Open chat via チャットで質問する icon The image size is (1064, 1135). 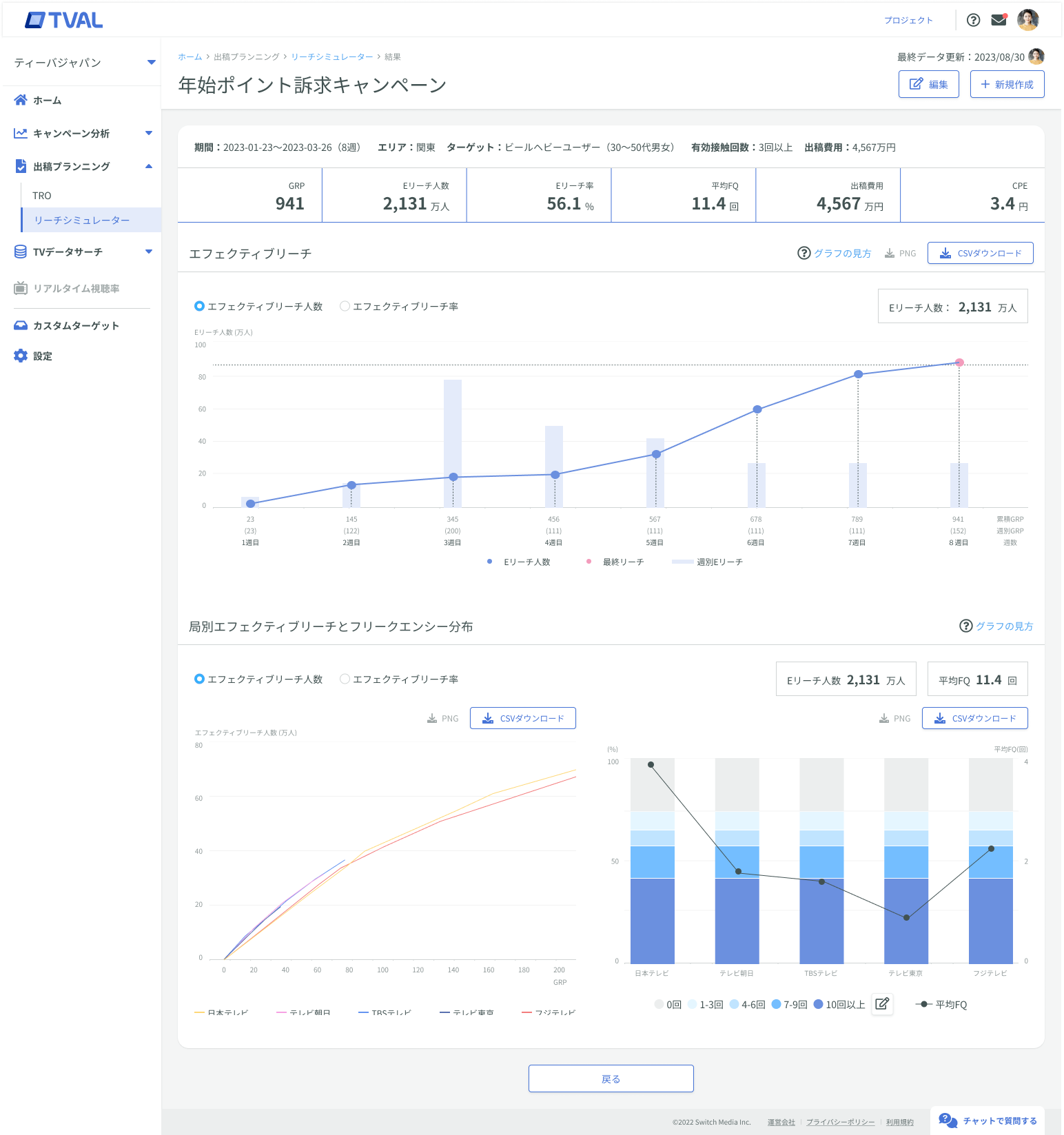[x=948, y=1121]
